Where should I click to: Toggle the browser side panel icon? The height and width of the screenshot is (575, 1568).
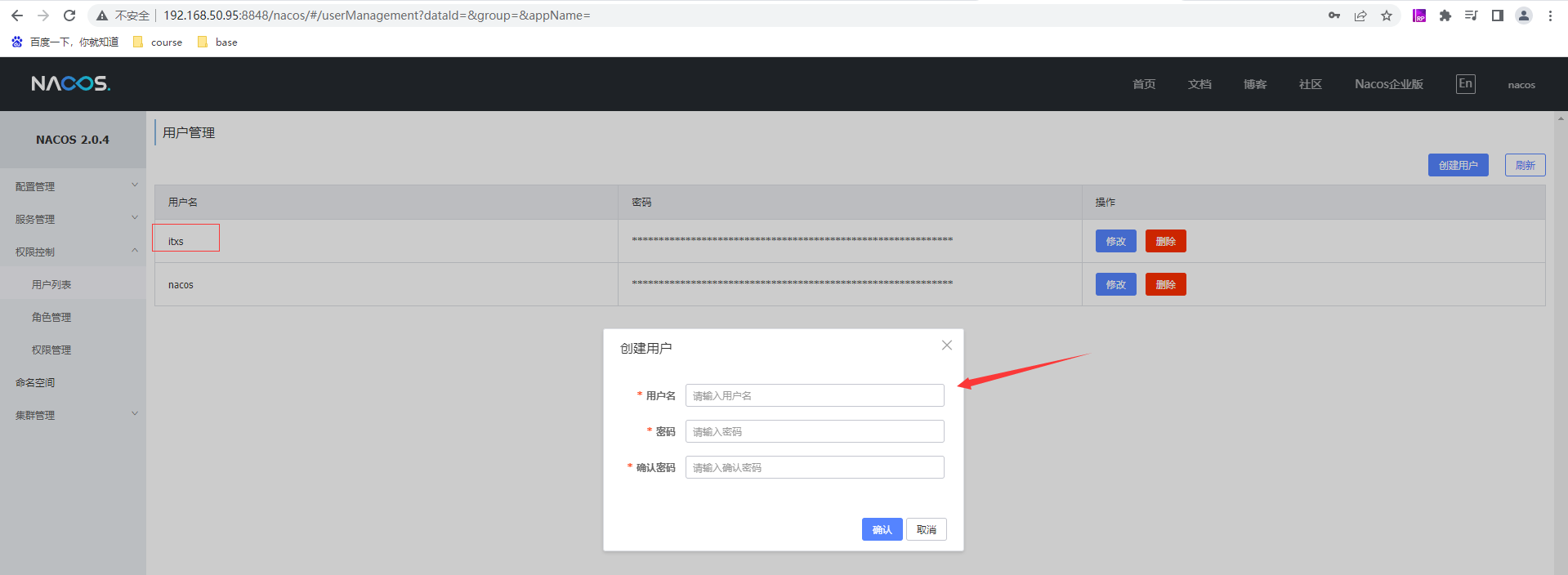1497,16
